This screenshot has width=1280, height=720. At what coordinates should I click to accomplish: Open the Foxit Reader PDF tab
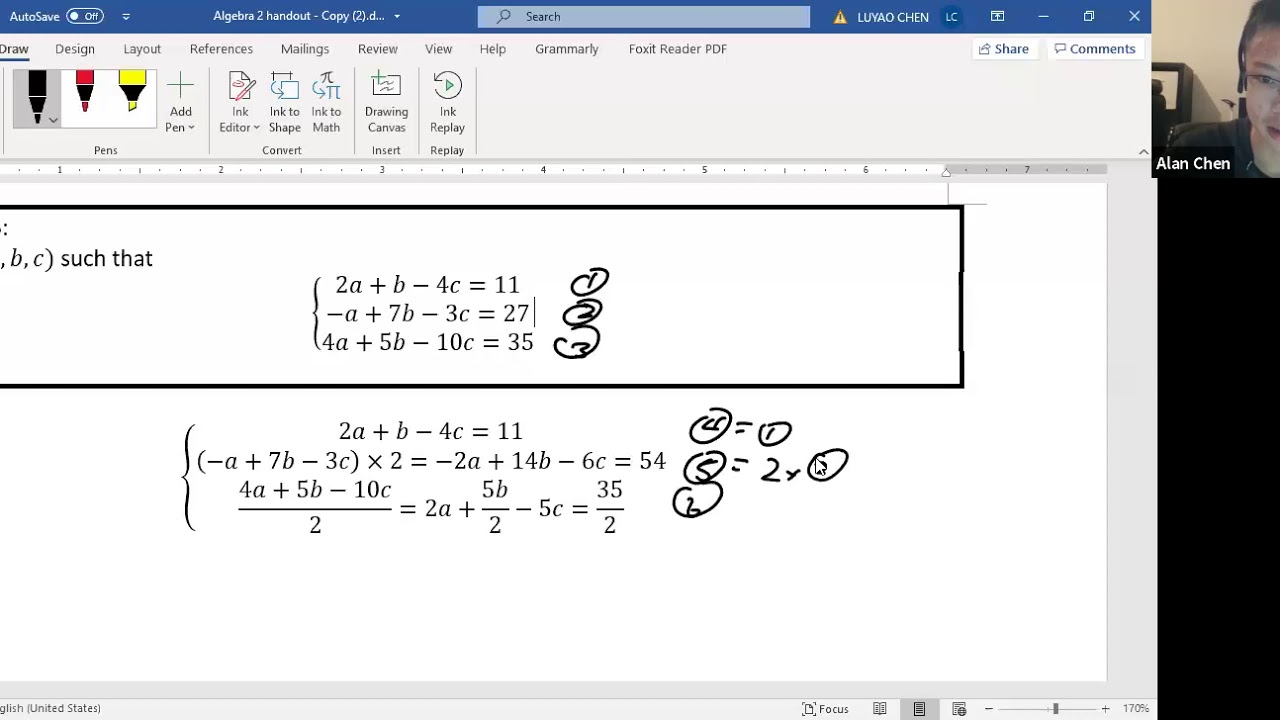pyautogui.click(x=678, y=49)
